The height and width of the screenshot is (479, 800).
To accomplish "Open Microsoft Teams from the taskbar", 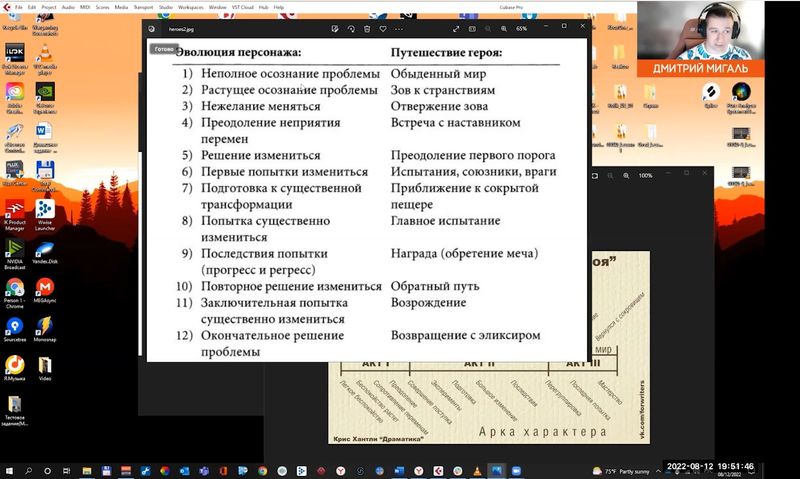I will 204,471.
